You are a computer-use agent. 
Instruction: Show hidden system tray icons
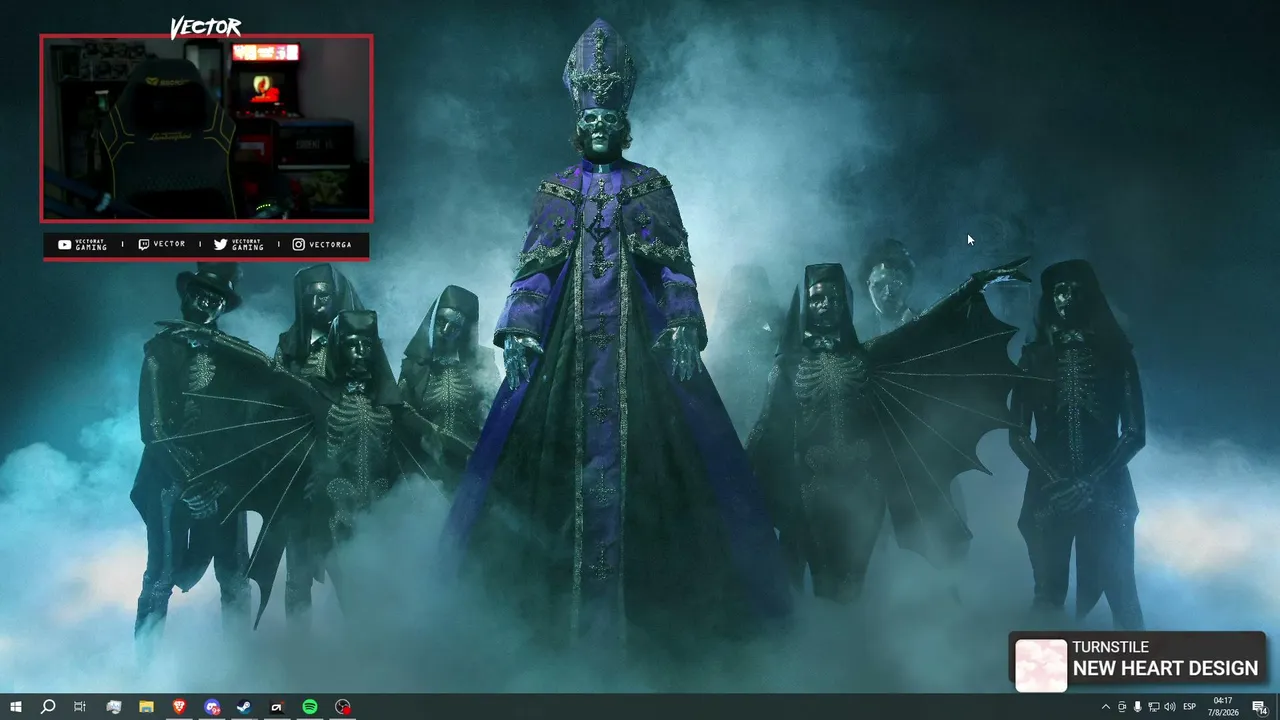[1105, 707]
